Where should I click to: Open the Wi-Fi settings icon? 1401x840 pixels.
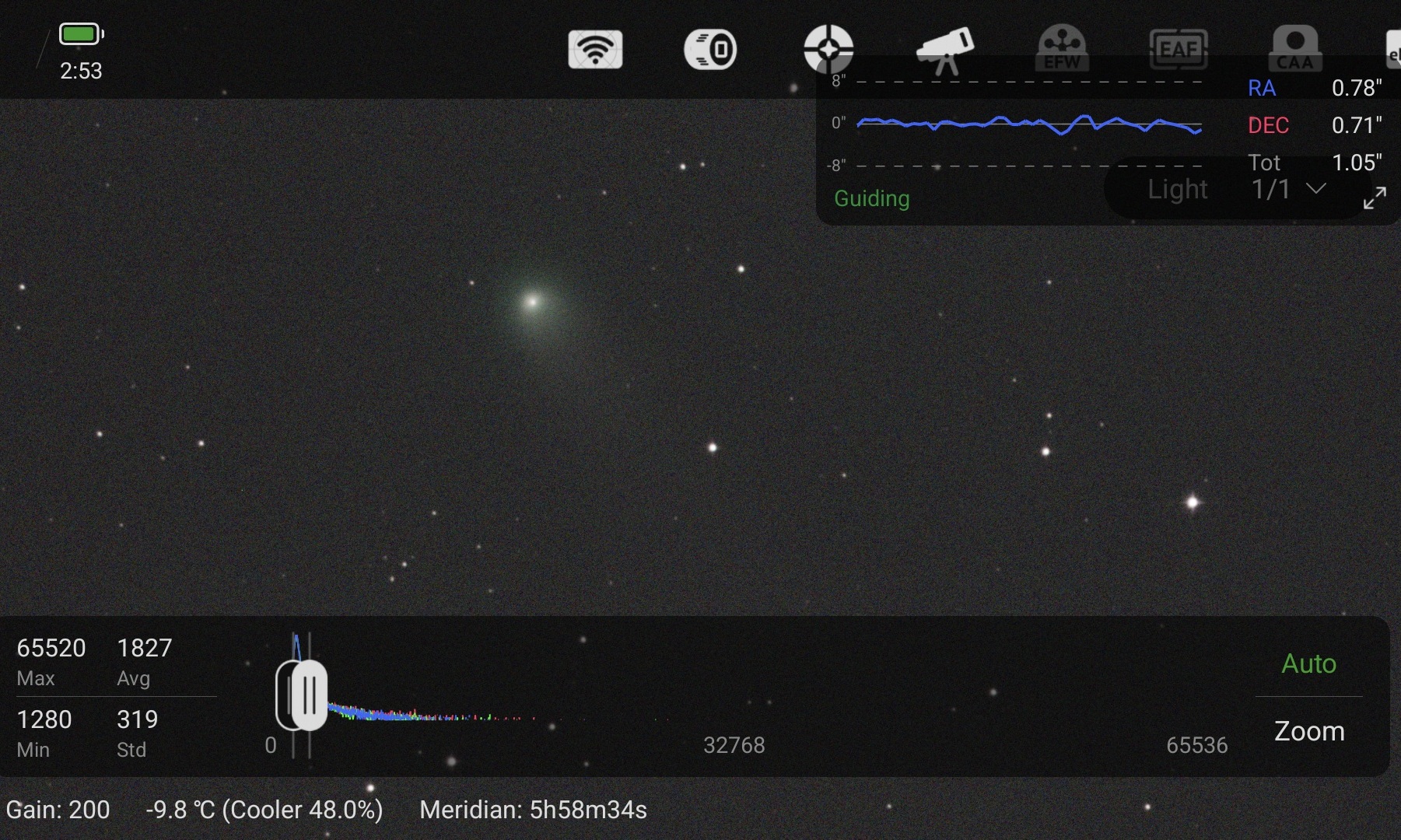(595, 50)
